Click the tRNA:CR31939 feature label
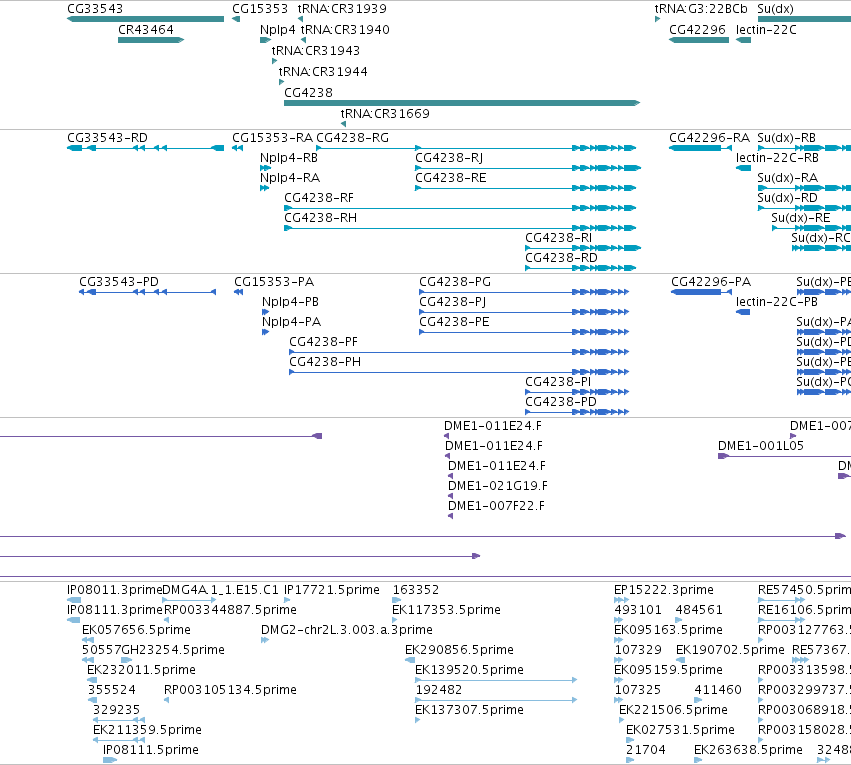This screenshot has height=765, width=851. 342,9
